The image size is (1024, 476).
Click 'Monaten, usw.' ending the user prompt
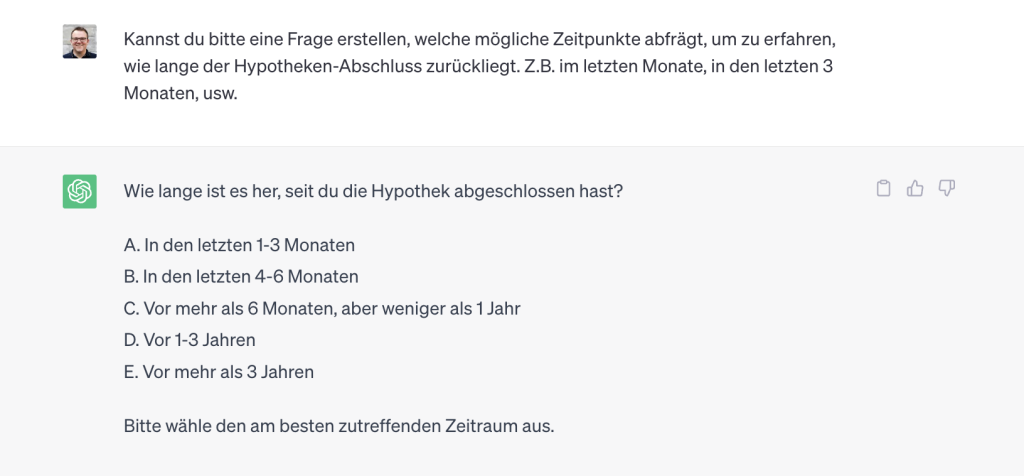point(180,94)
